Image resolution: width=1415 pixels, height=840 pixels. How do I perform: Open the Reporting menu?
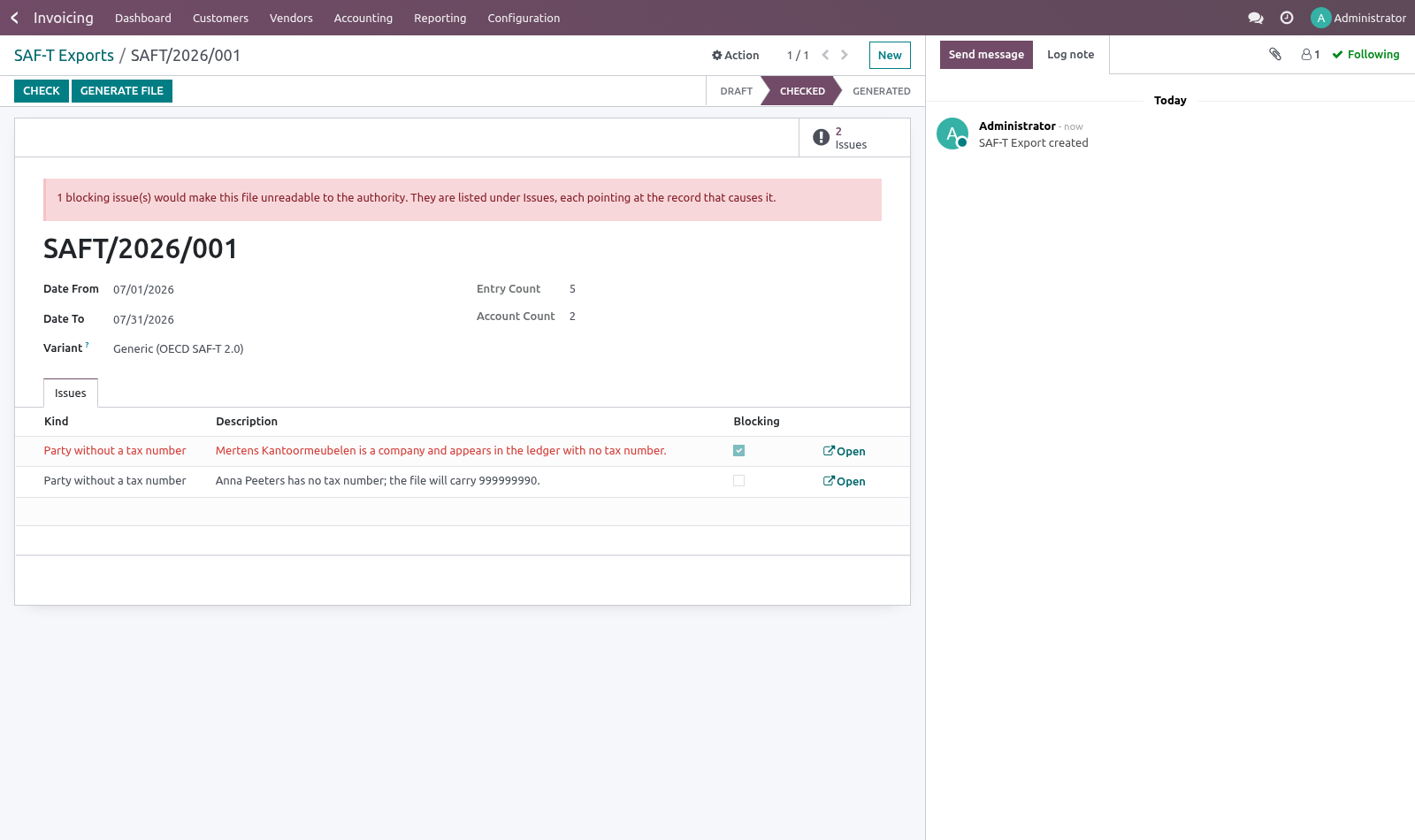[x=440, y=18]
